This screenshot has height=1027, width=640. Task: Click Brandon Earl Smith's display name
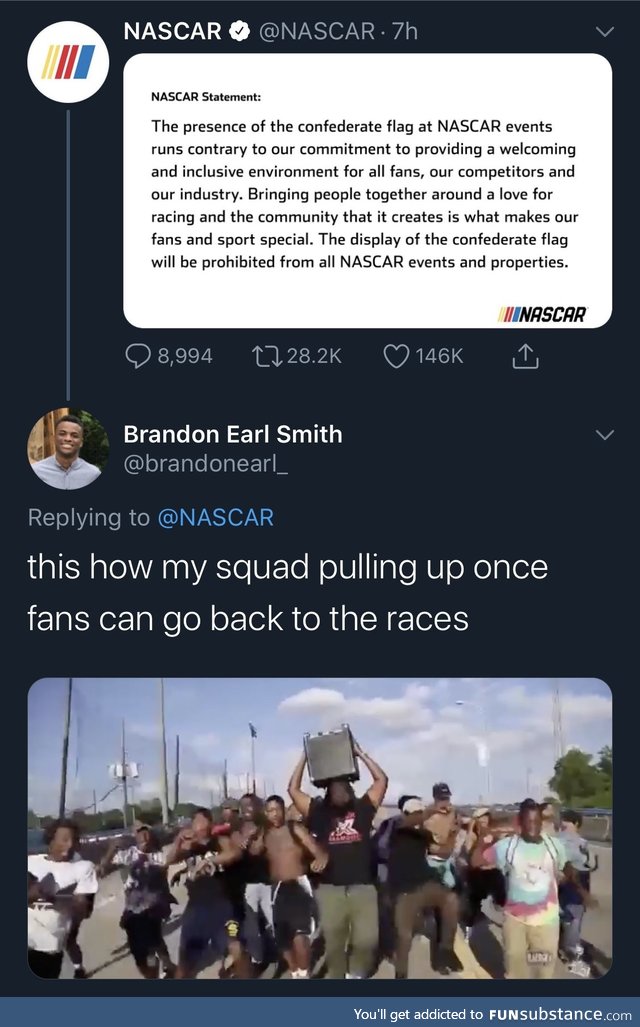232,435
